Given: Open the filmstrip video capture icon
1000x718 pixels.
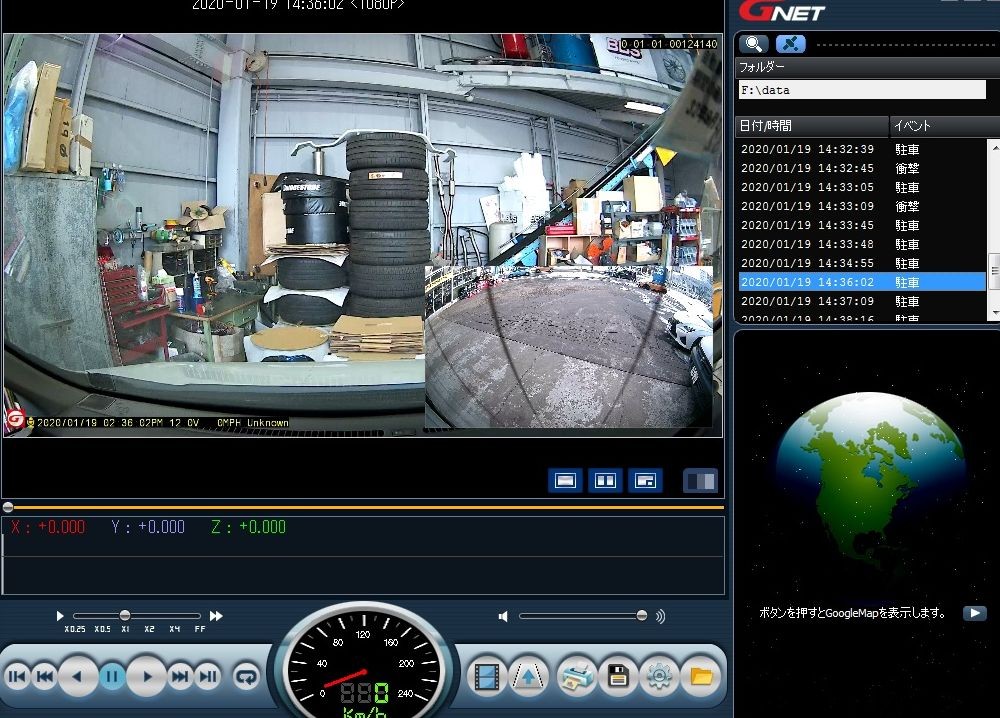Looking at the screenshot, I should (x=487, y=676).
